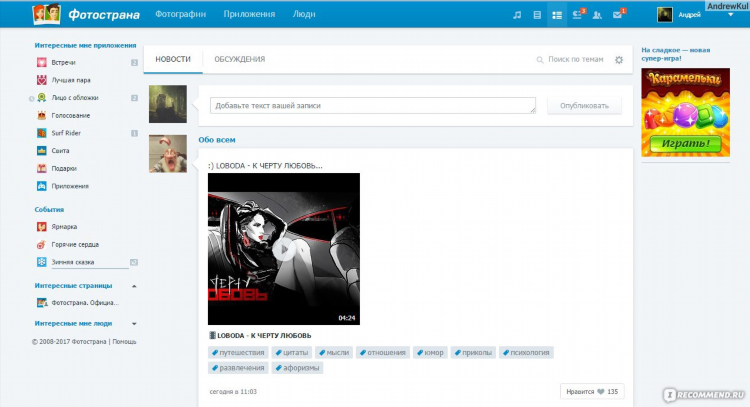The image size is (750, 407).
Task: Select the путешествия tag
Action: [238, 352]
